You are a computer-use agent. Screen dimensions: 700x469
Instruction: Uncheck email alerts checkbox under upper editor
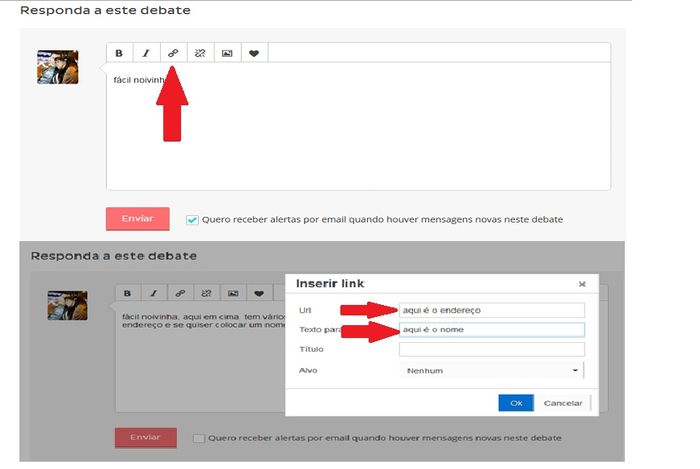point(192,220)
